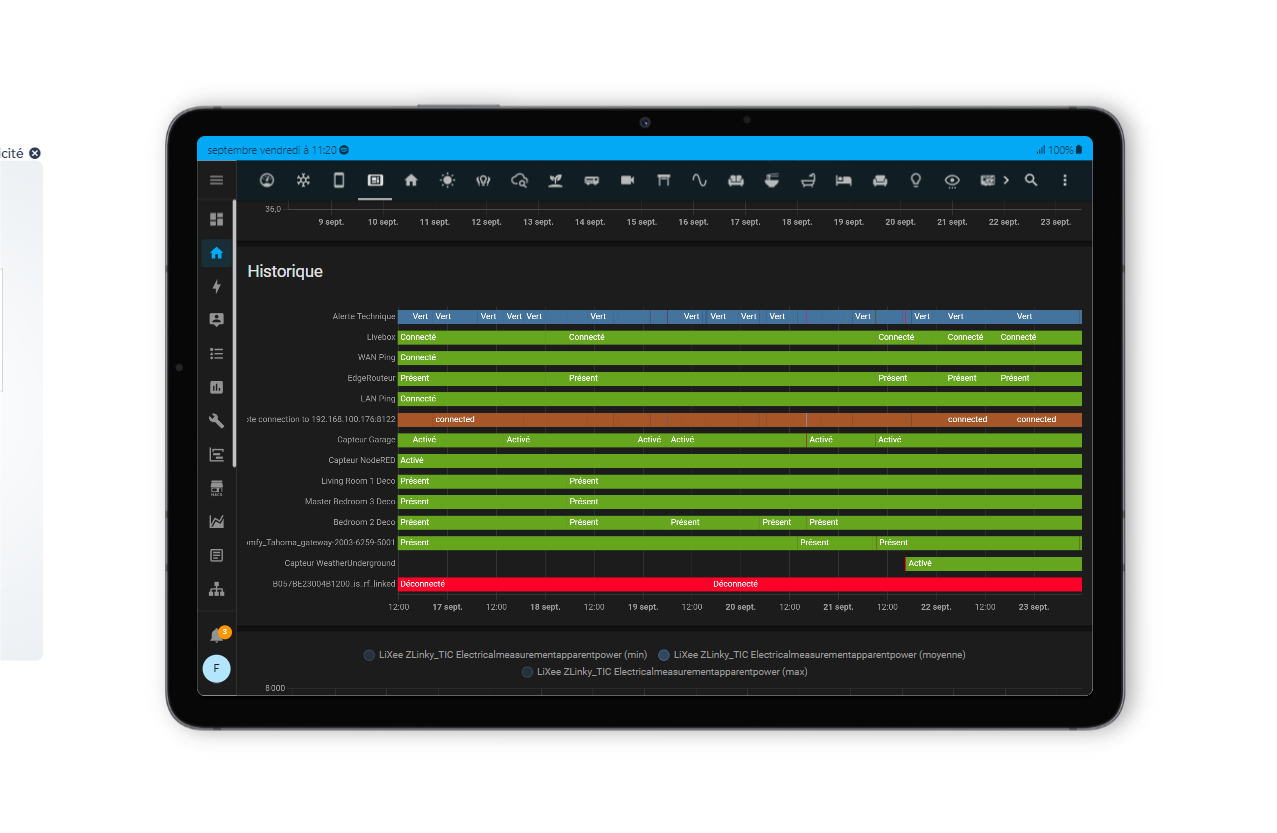Open the History bar chart panel
The height and width of the screenshot is (833, 1277).
coord(216,387)
